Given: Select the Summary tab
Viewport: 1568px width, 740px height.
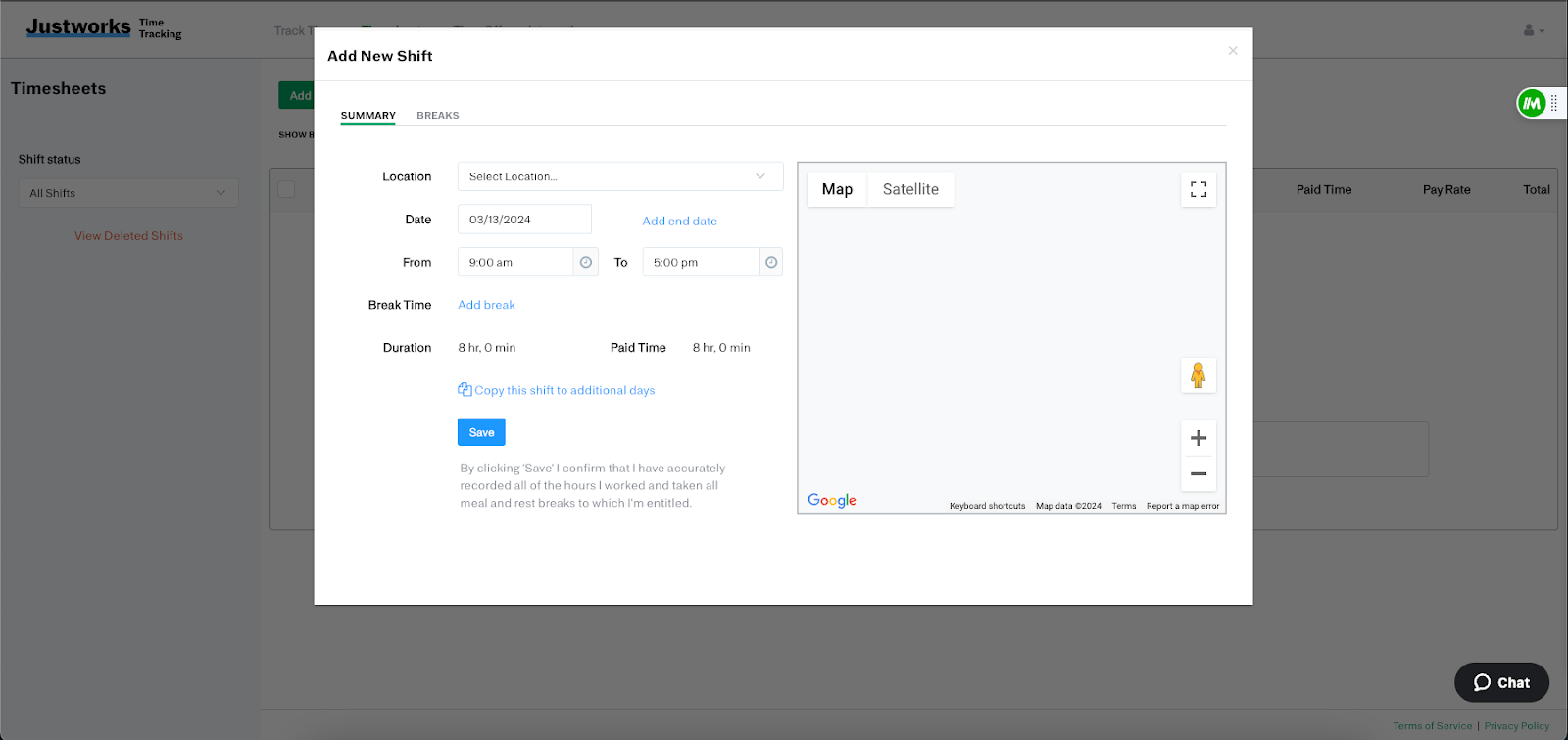Looking at the screenshot, I should pyautogui.click(x=367, y=116).
